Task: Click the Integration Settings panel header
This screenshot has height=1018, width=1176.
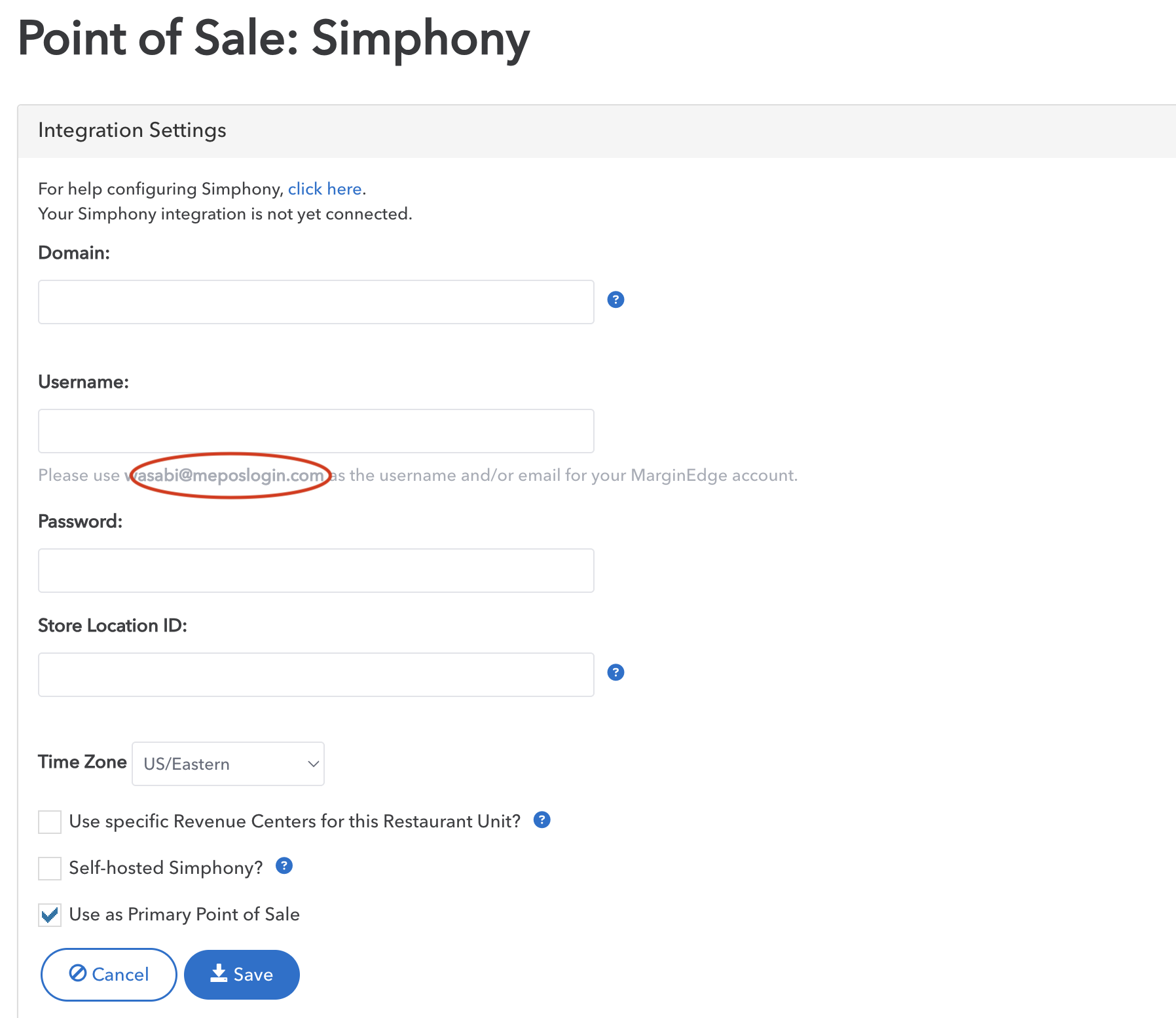Action: click(x=132, y=130)
